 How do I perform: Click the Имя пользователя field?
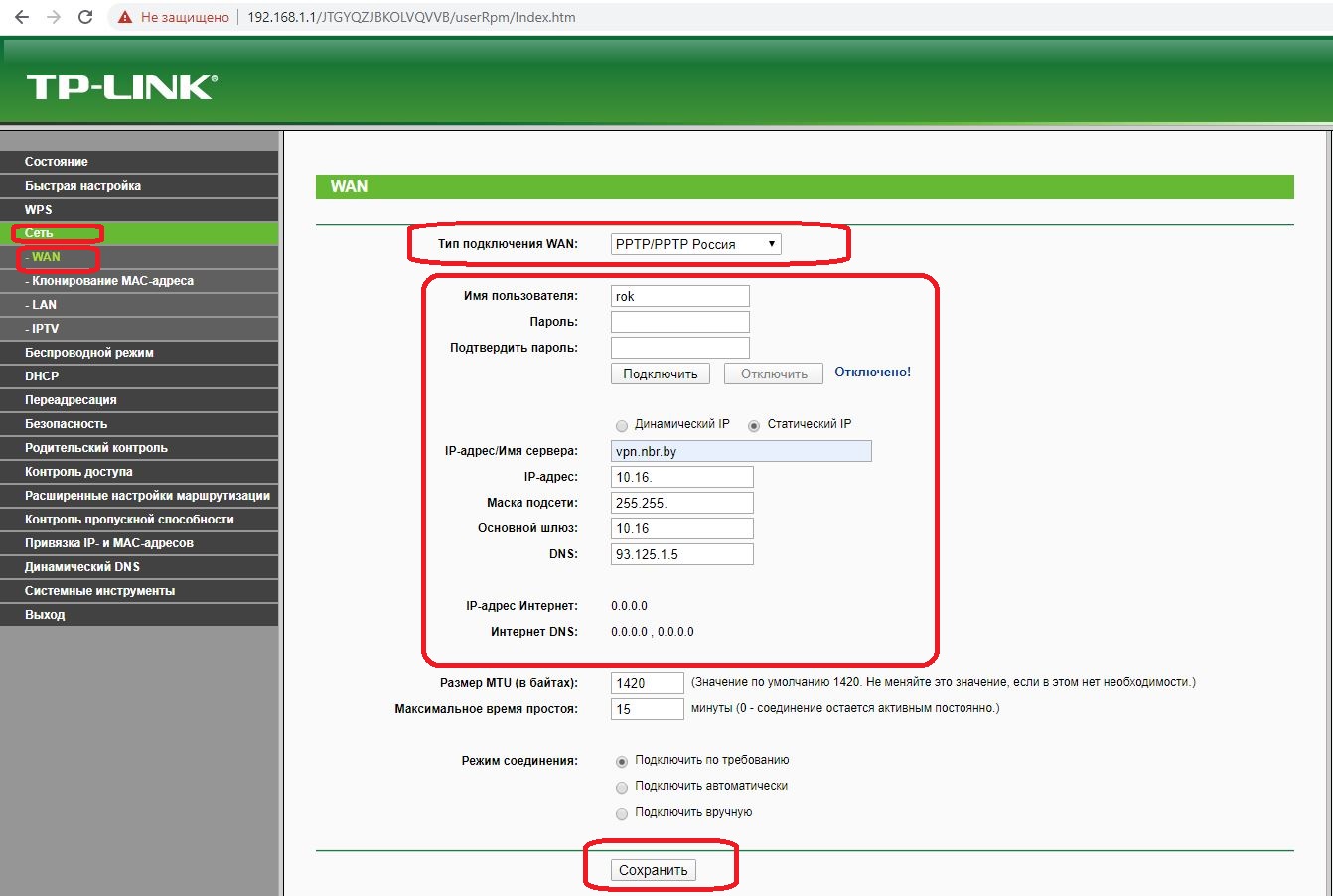tap(679, 296)
